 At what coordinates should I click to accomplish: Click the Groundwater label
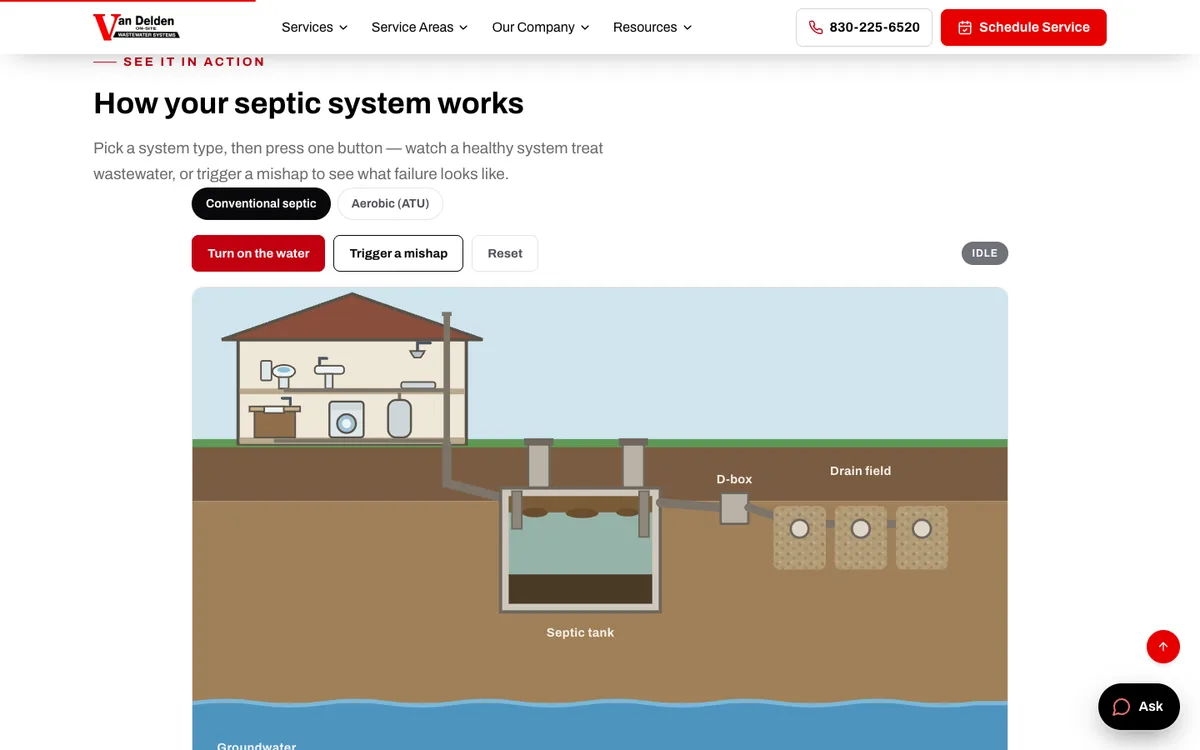[256, 745]
